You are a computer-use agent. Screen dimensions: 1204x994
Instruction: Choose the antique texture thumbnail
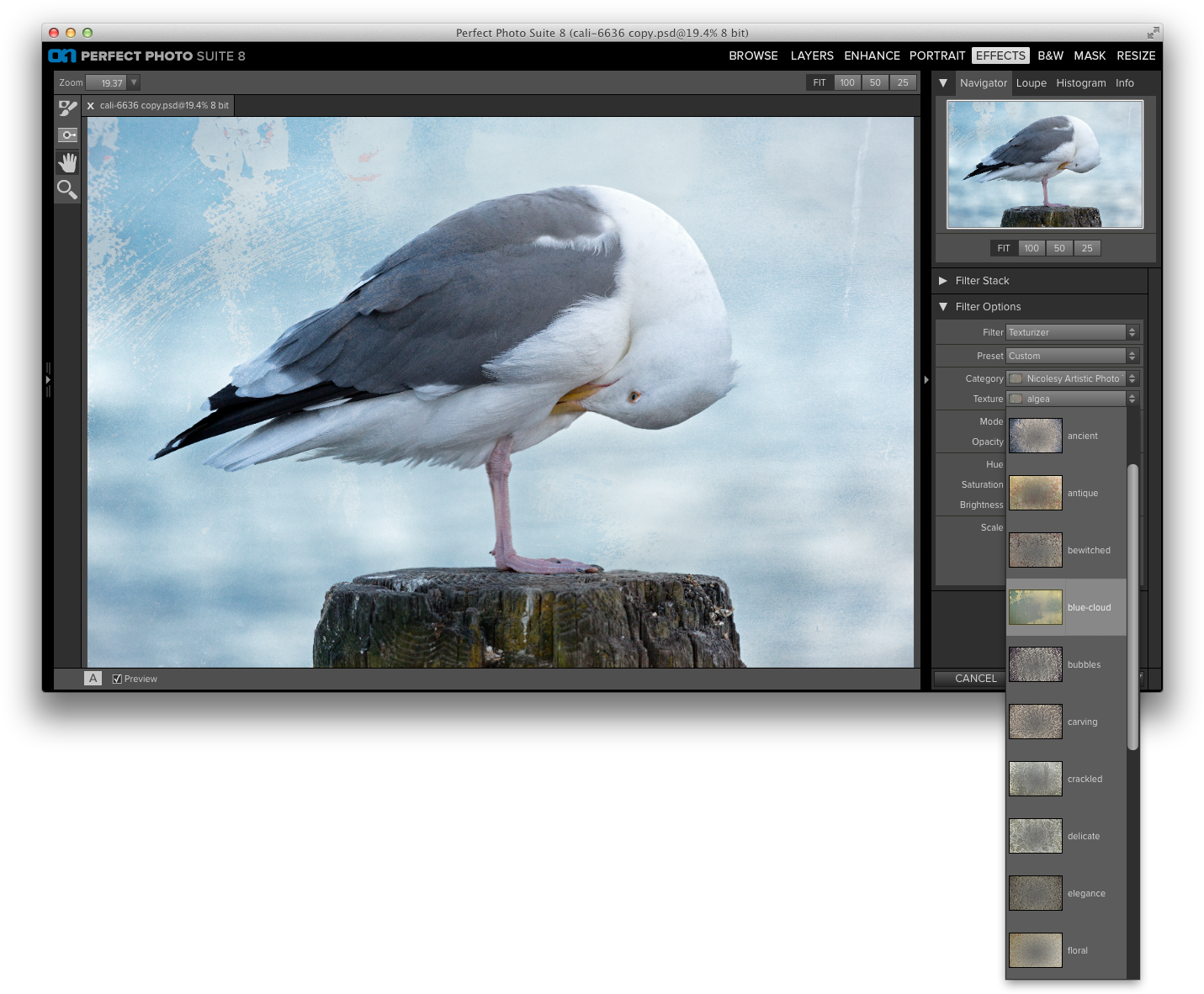click(1035, 493)
